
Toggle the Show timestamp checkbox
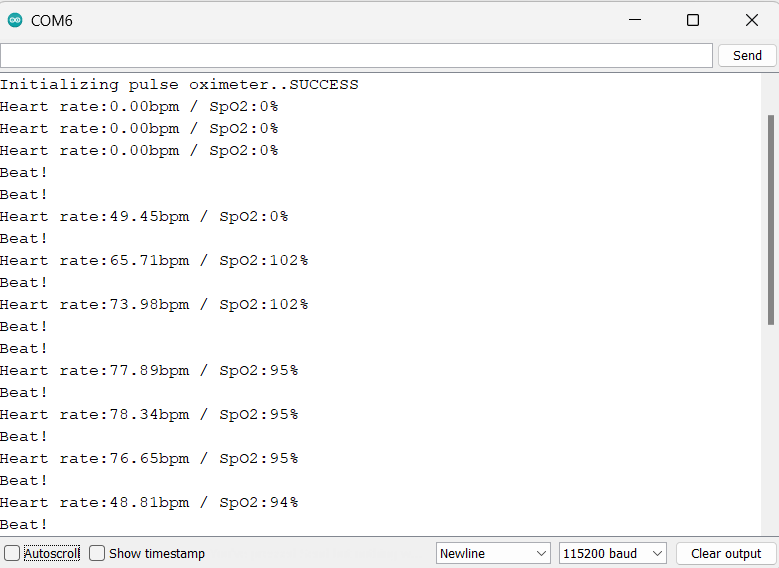[97, 553]
